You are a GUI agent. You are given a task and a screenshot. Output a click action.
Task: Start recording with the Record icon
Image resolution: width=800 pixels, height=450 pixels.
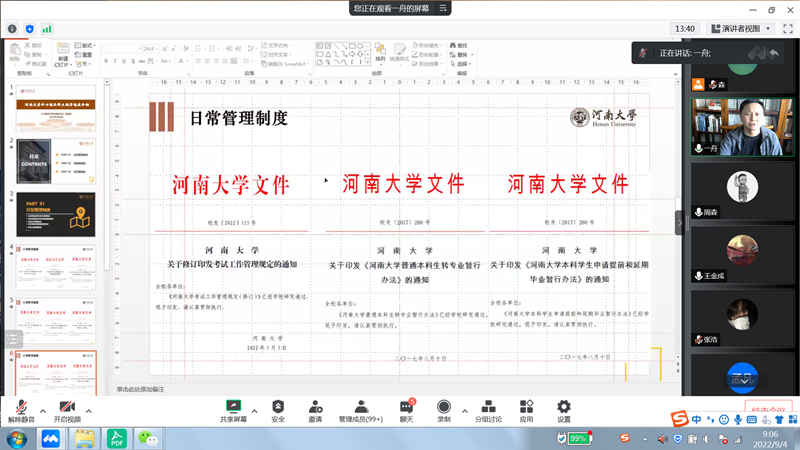tap(443, 408)
